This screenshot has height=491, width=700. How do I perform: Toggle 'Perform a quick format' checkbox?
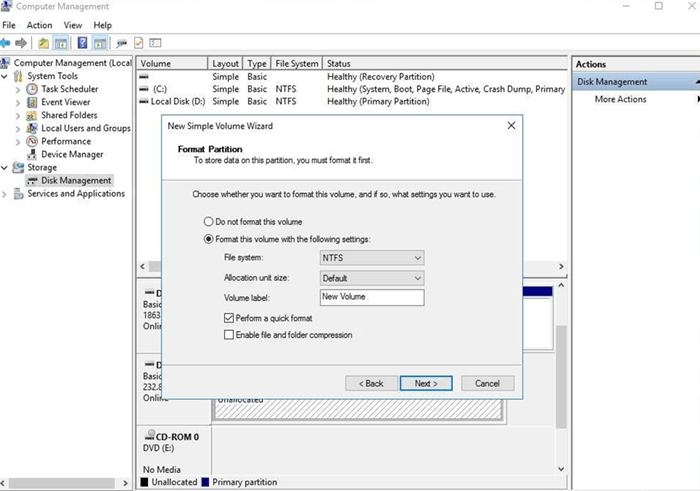coord(229,317)
